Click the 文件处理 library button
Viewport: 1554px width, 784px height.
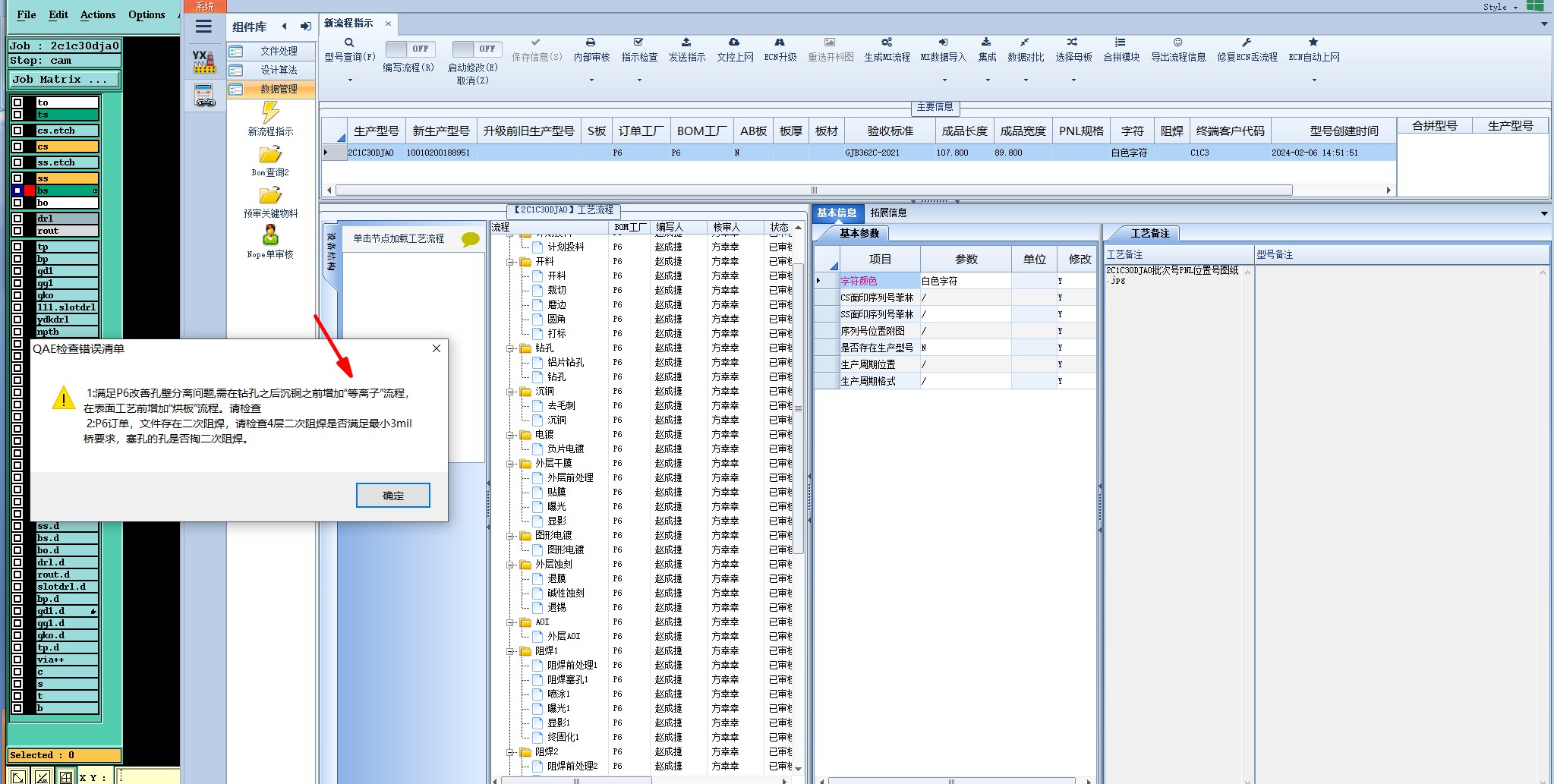coord(271,51)
